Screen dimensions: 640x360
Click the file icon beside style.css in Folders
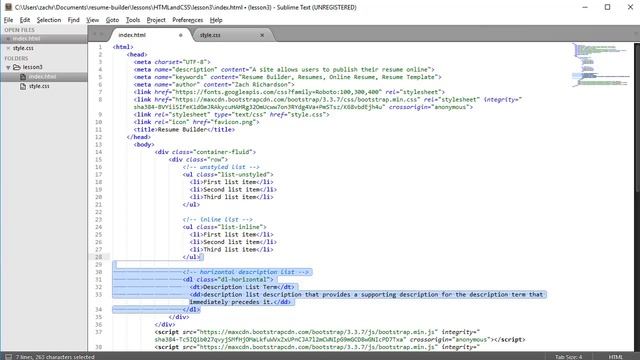pyautogui.click(x=23, y=86)
